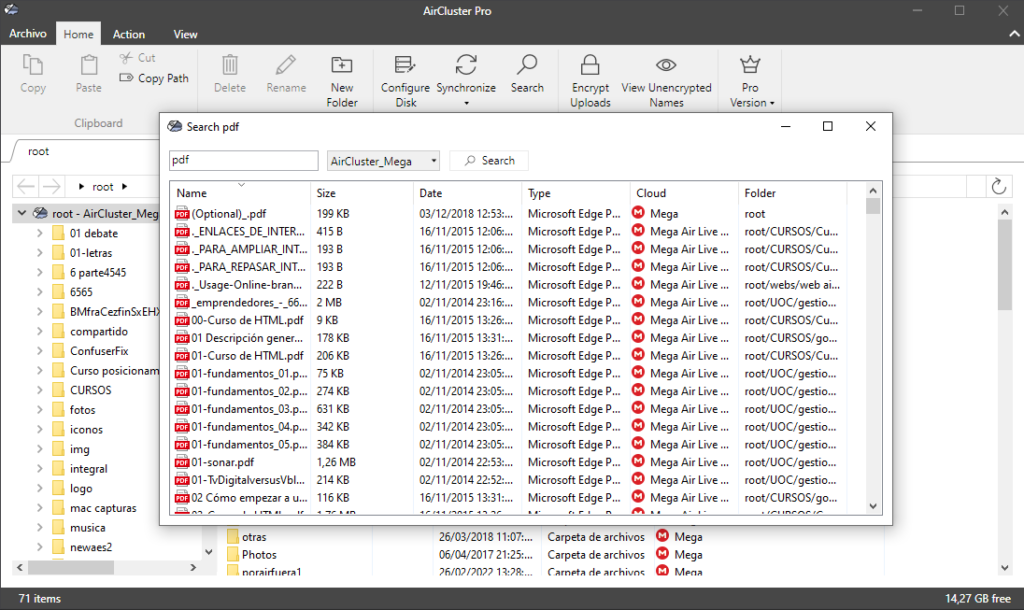The height and width of the screenshot is (610, 1024).
Task: Click the Delete trash icon
Action: [x=230, y=65]
